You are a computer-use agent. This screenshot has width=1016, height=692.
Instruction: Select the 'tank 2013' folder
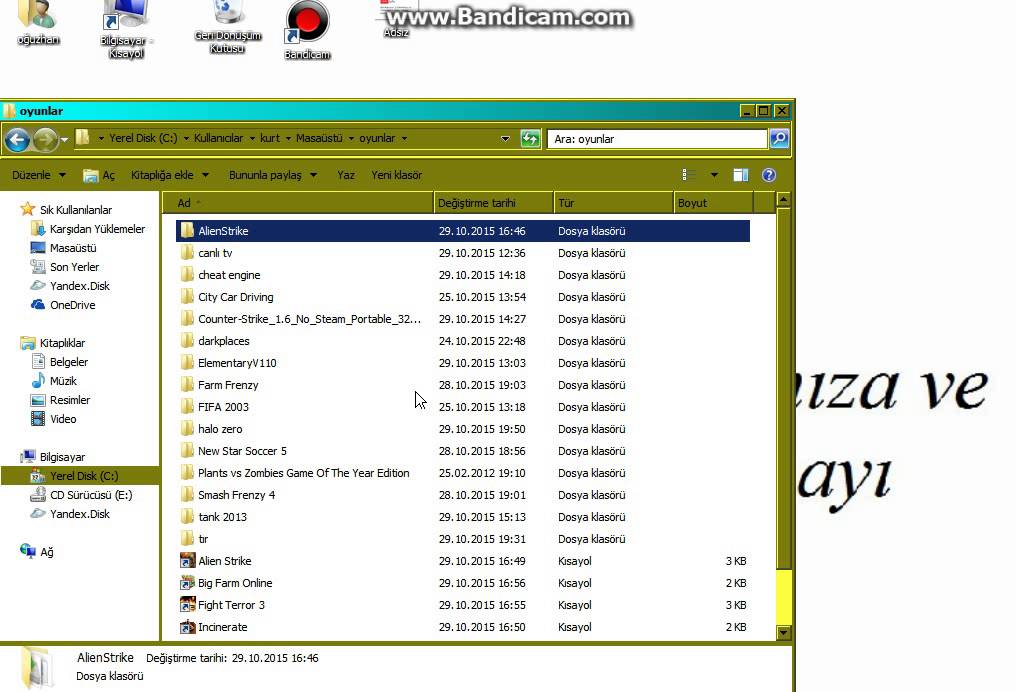click(463, 517)
